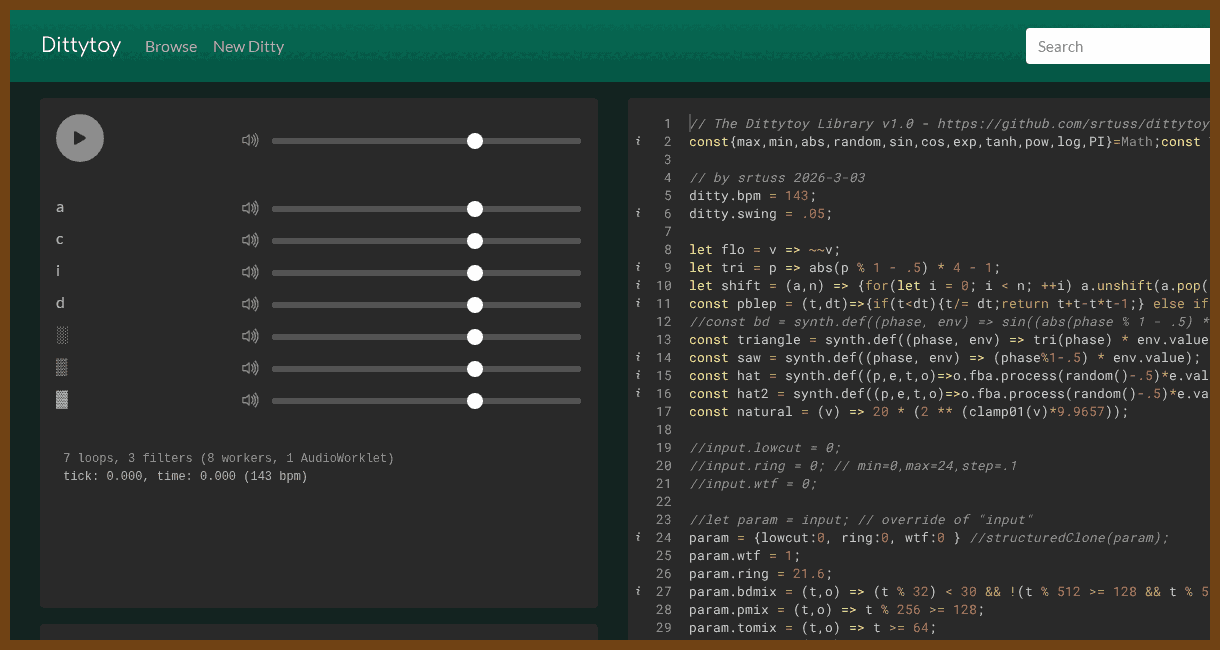Mute the light-shaded loop speaker icon
This screenshot has width=1220, height=650.
coord(250,336)
